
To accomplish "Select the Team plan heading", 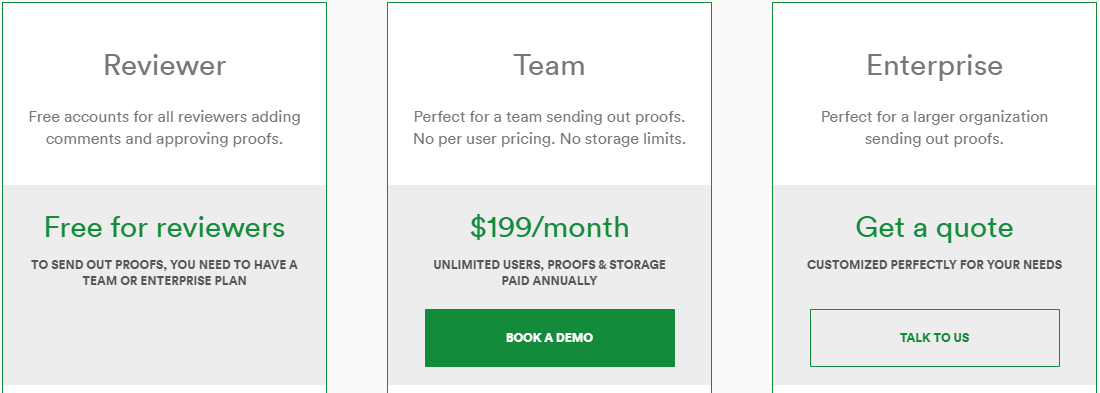I will pos(549,65).
